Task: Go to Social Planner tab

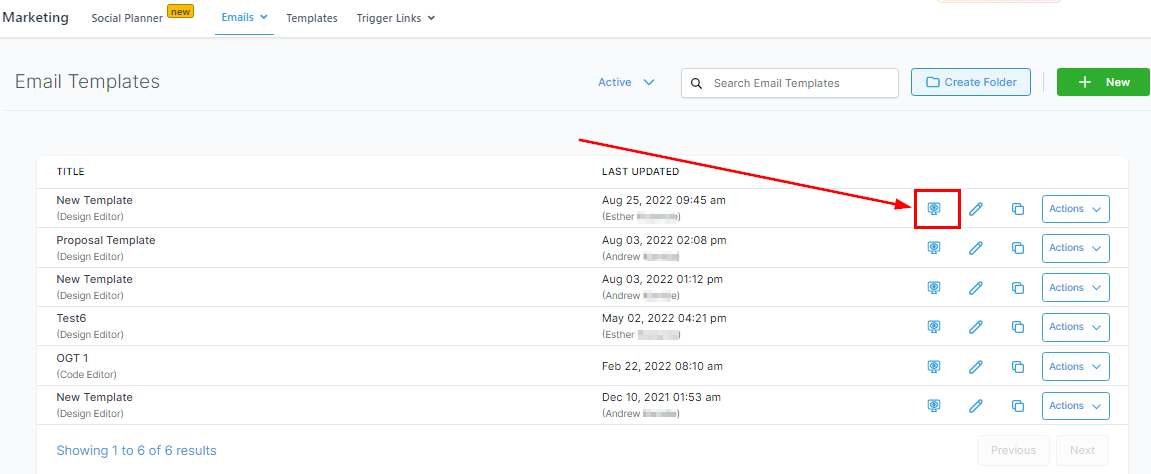Action: [127, 18]
